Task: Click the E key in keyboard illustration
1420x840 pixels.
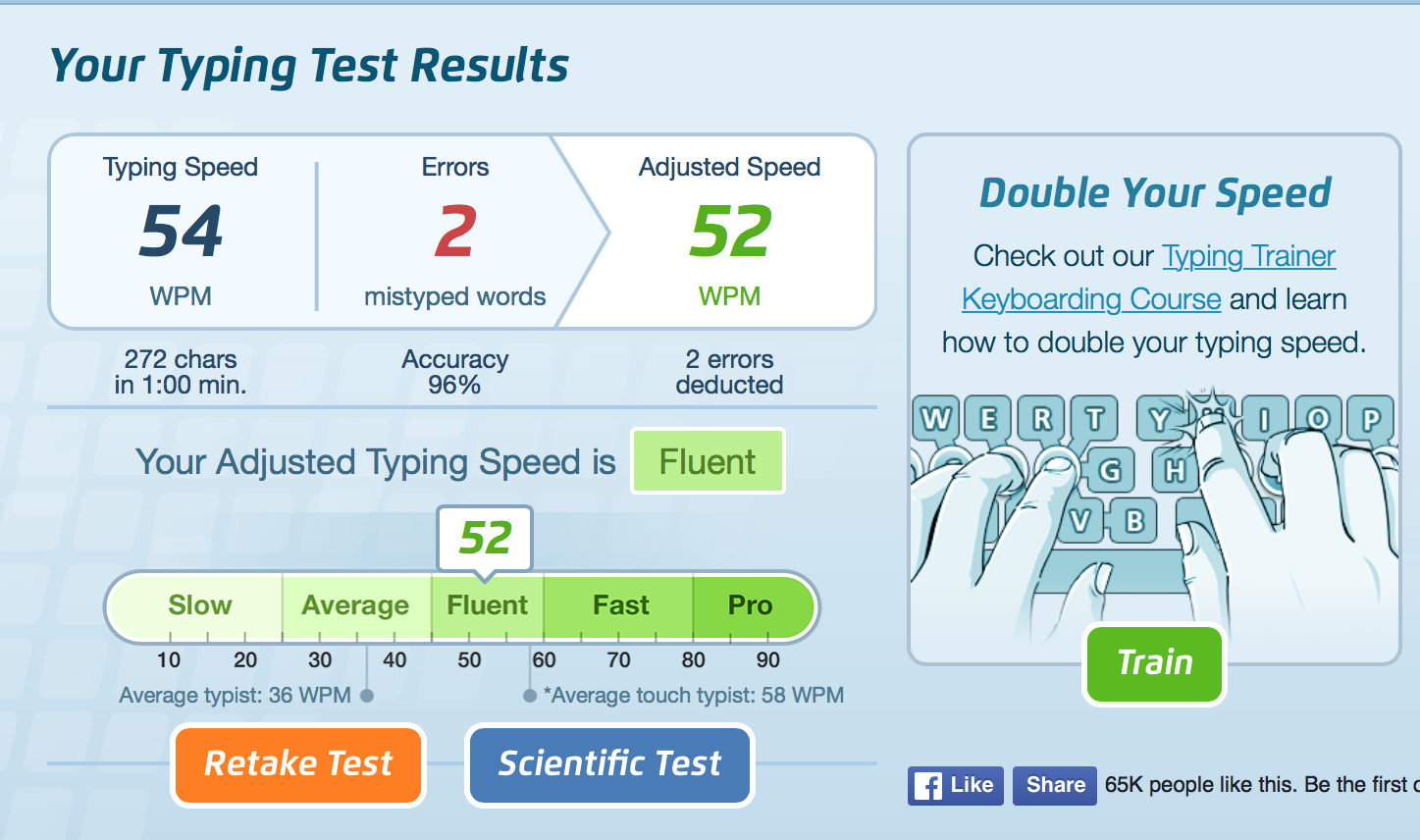Action: pos(988,419)
